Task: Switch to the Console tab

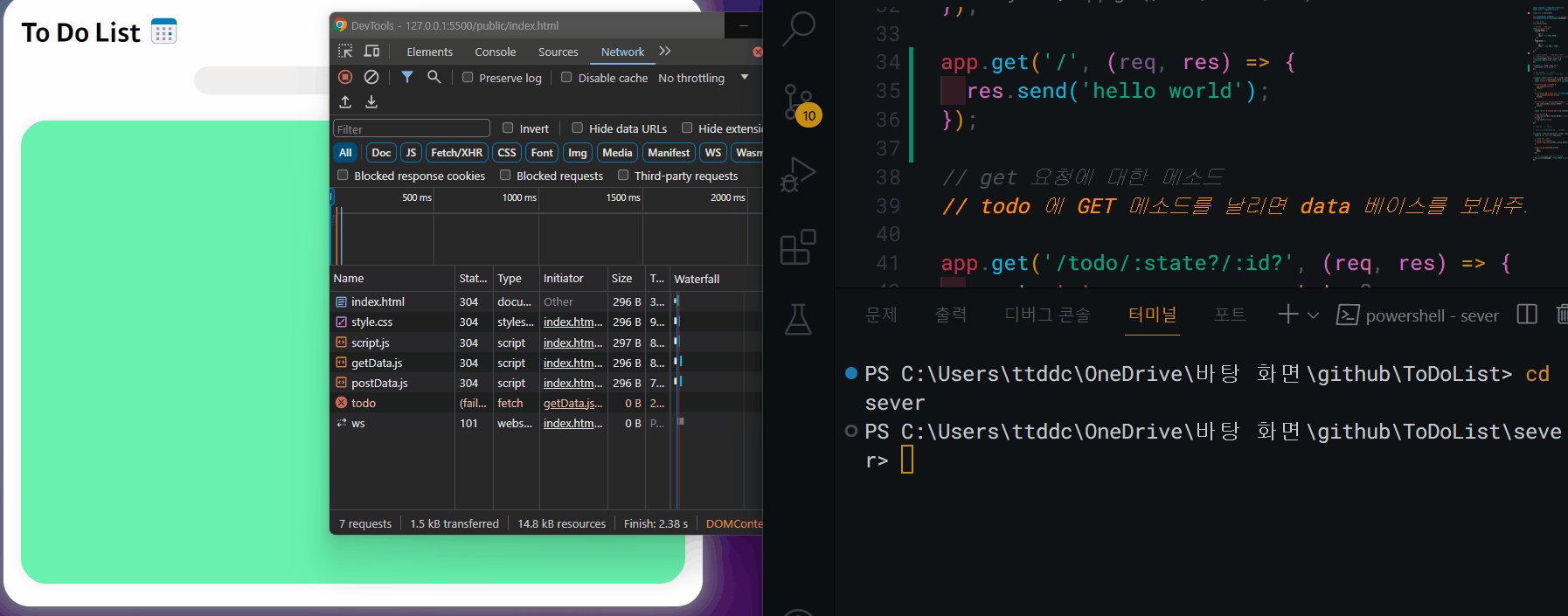Action: tap(495, 52)
